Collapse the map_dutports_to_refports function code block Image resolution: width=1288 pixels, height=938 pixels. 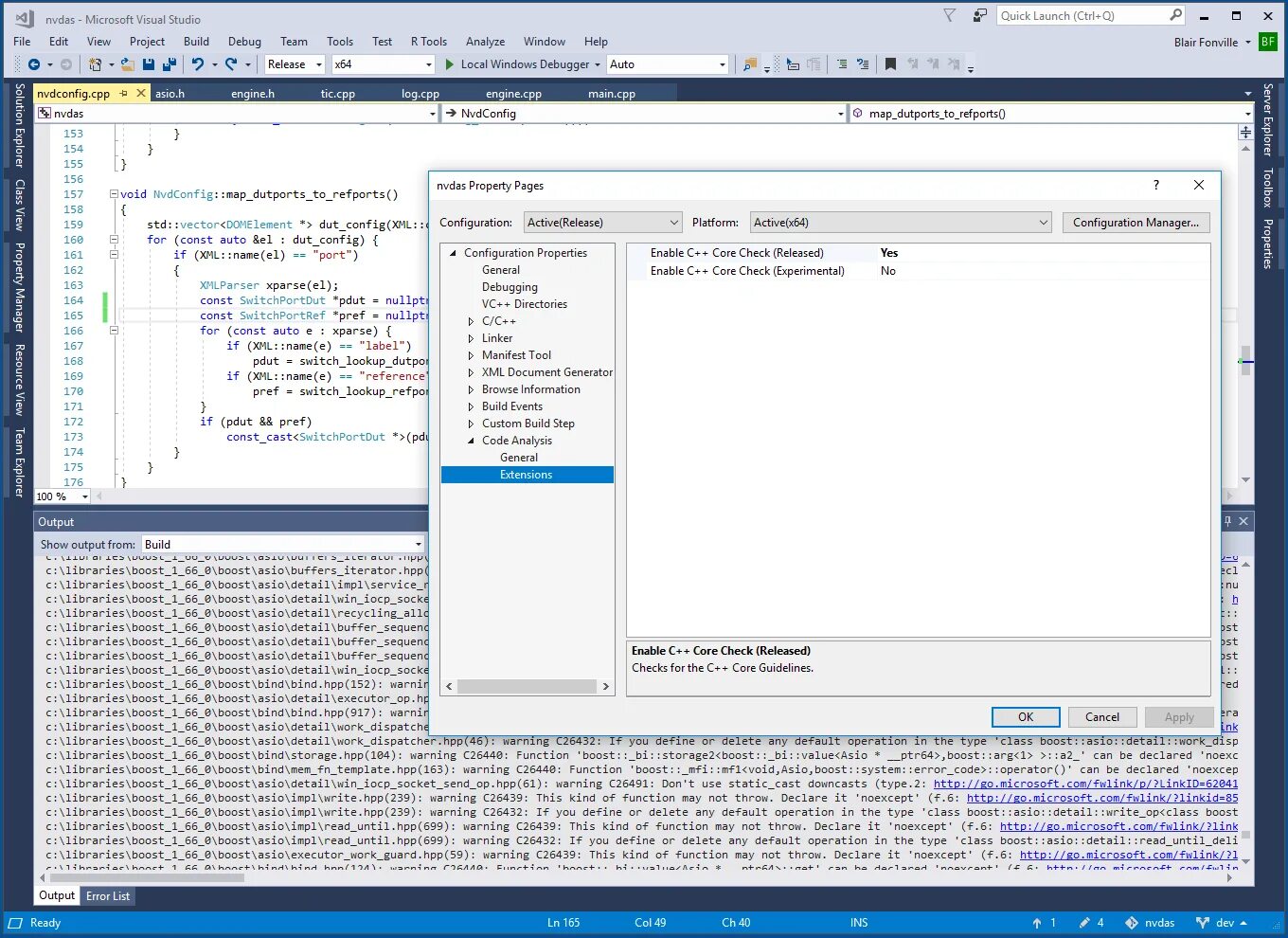(x=114, y=194)
